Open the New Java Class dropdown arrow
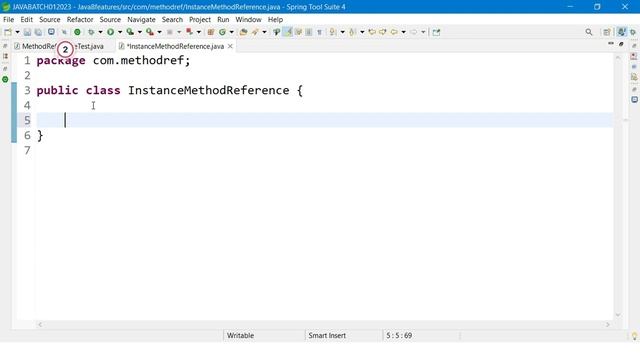Screen dimensions: 640x360 pos(231,32)
